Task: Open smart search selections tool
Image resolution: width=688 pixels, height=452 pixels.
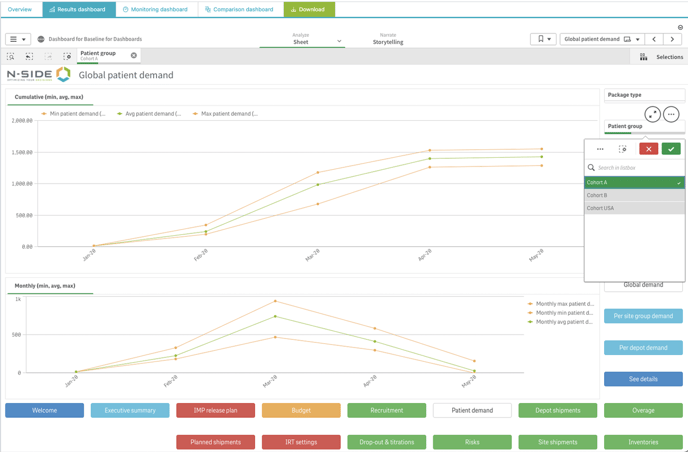Action: click(x=11, y=57)
